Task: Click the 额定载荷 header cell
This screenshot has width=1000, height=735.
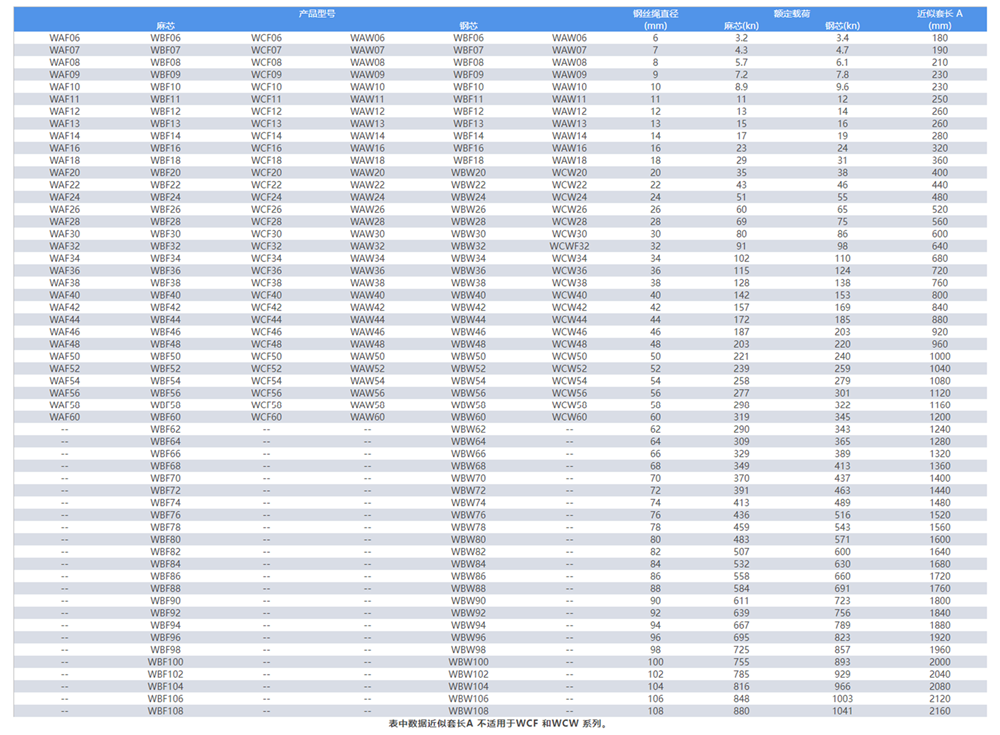Action: click(791, 13)
